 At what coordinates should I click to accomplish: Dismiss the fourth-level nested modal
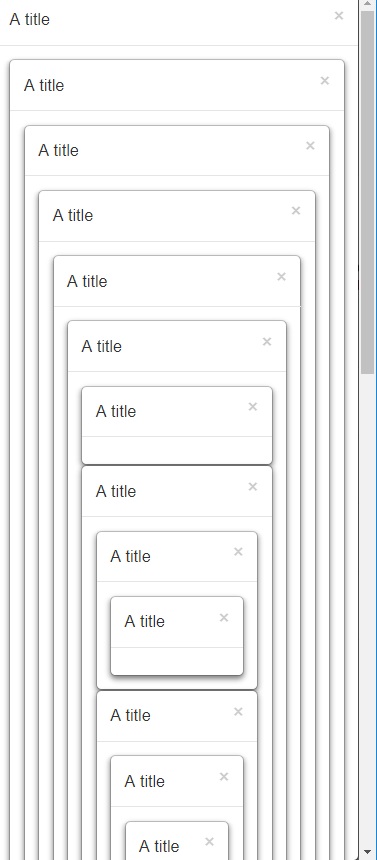tap(296, 211)
